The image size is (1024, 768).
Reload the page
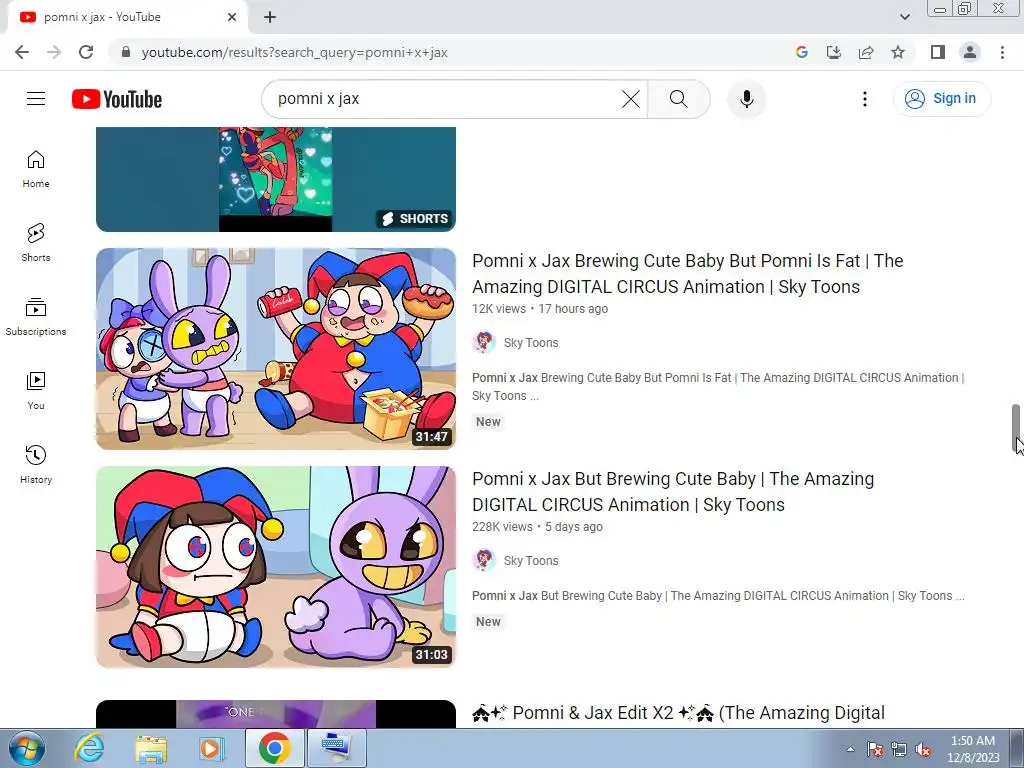click(86, 52)
